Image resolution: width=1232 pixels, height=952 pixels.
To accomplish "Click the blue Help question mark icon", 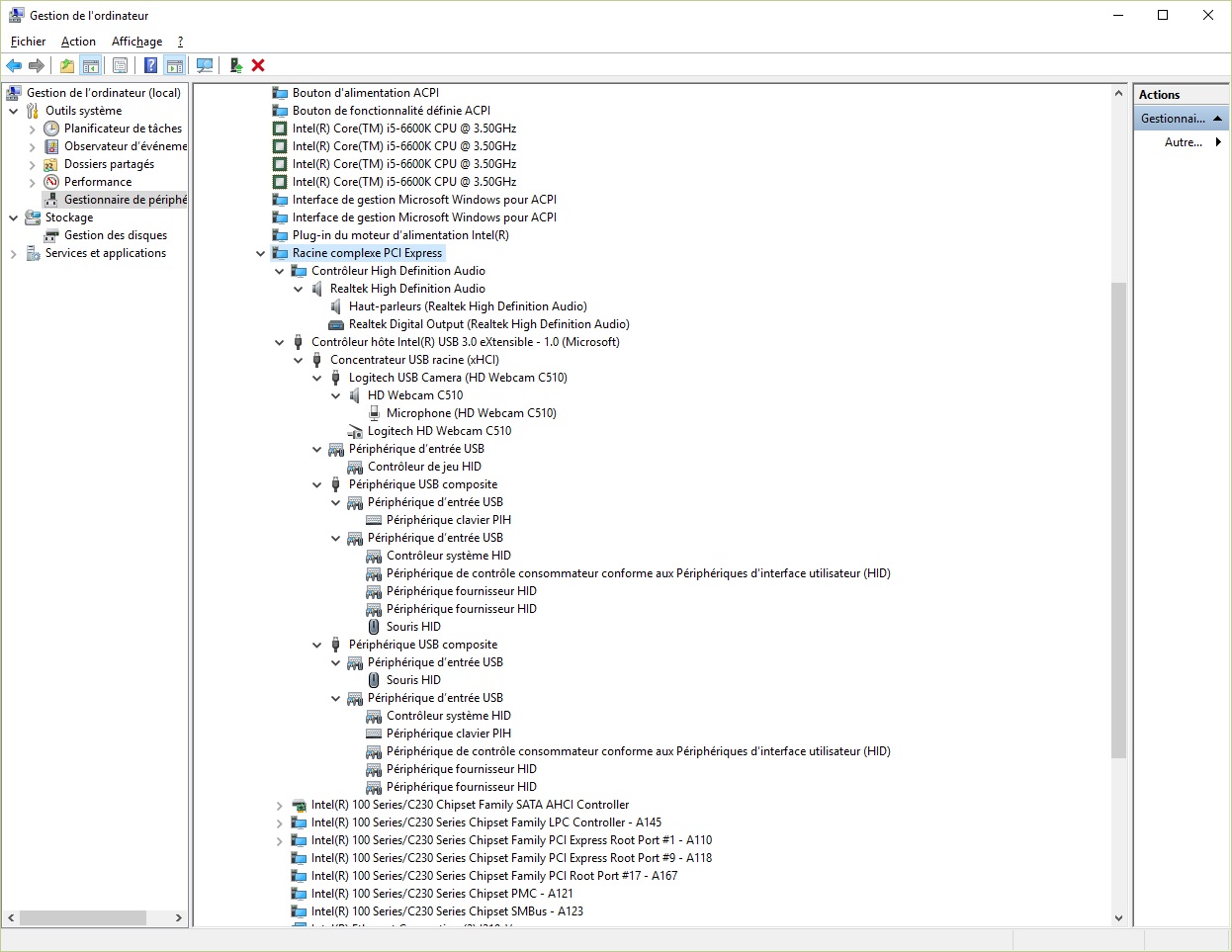I will tap(150, 66).
